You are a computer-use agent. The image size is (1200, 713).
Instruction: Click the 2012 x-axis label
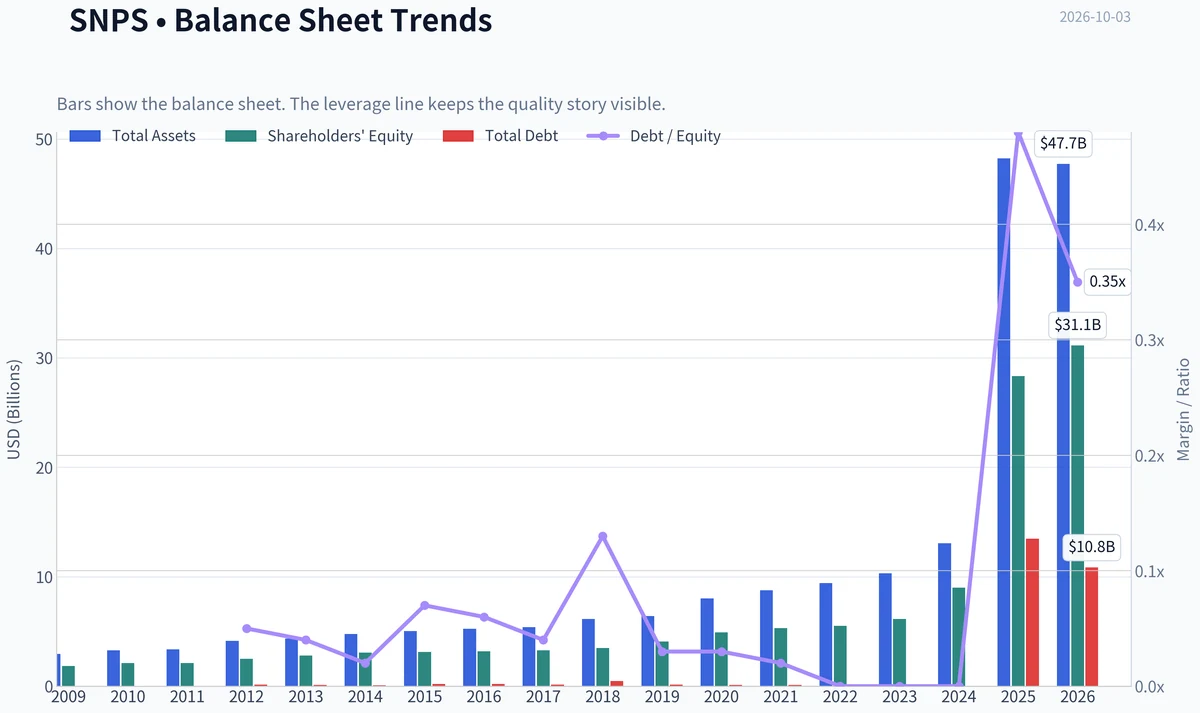(246, 696)
